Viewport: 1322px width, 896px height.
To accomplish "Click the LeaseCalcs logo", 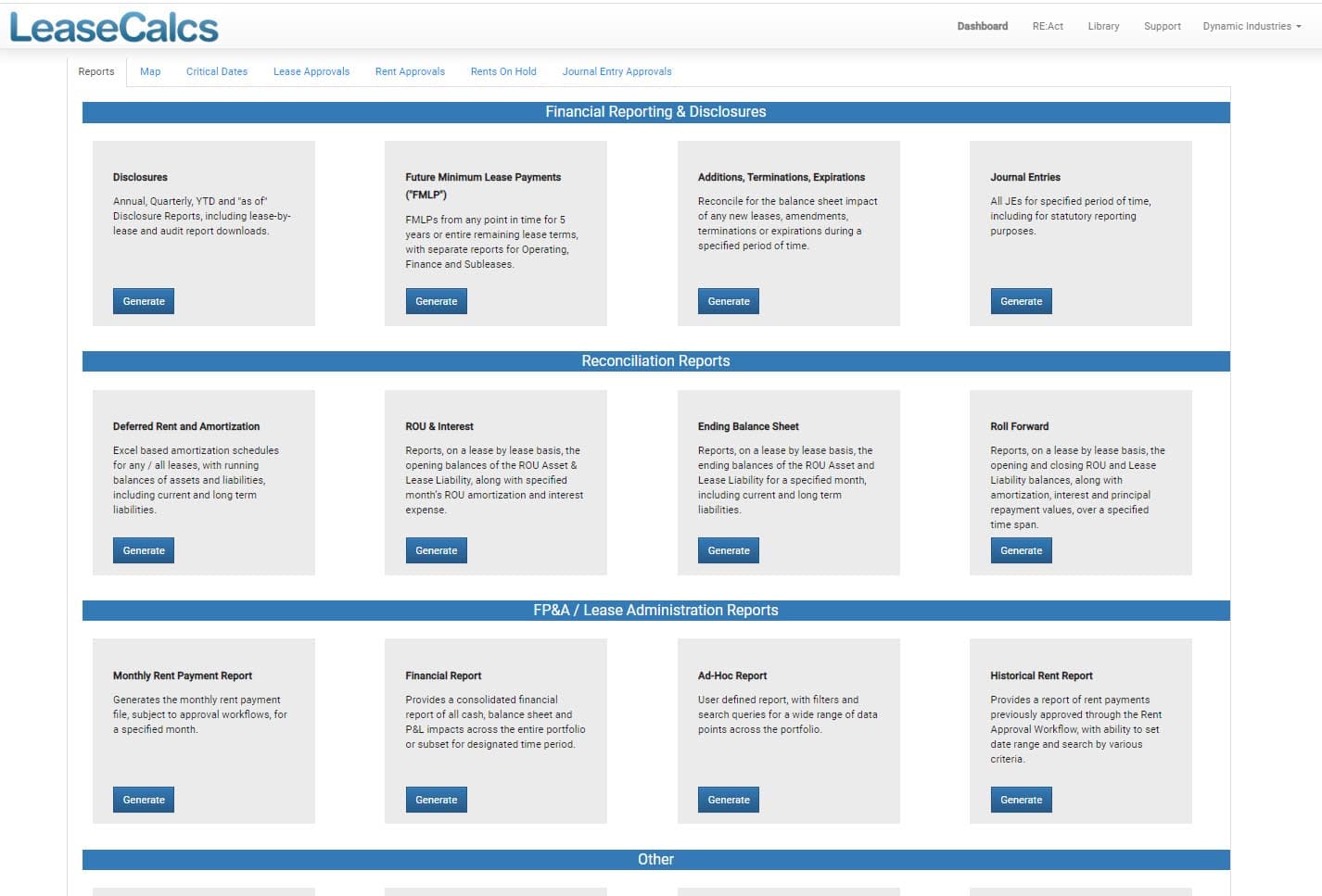I will pos(114,28).
